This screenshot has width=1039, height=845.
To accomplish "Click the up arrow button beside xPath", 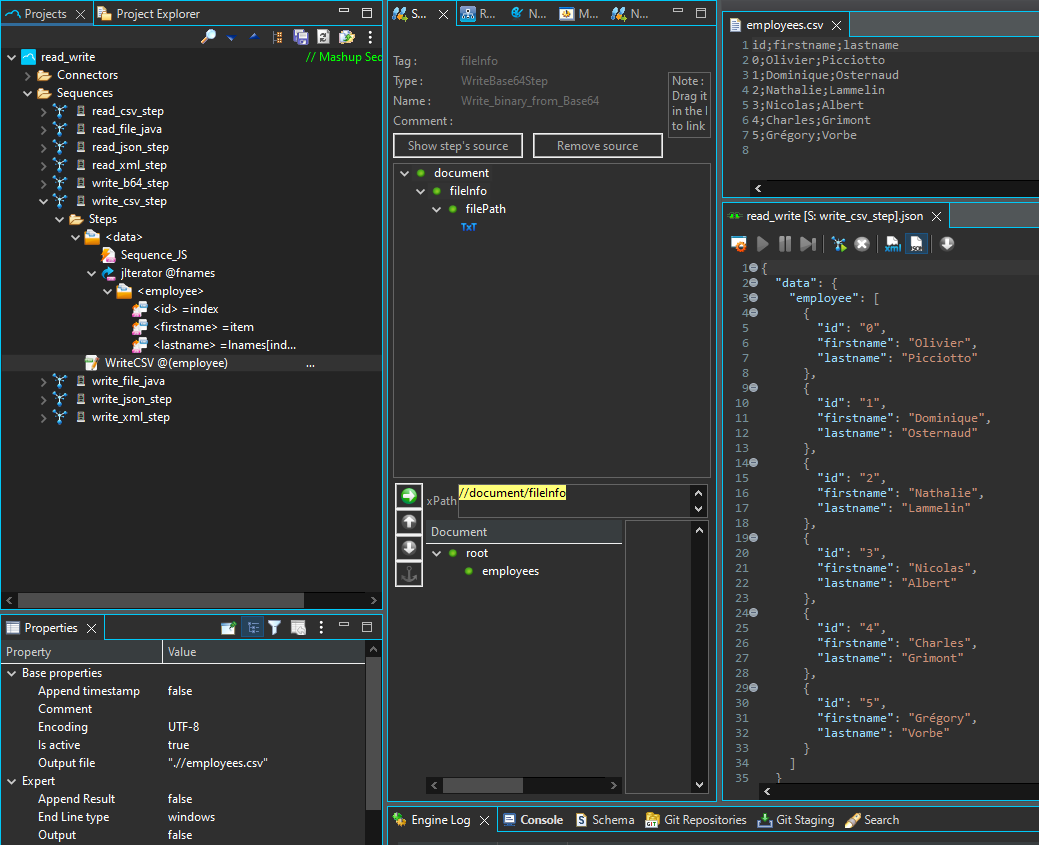I will coord(408,522).
